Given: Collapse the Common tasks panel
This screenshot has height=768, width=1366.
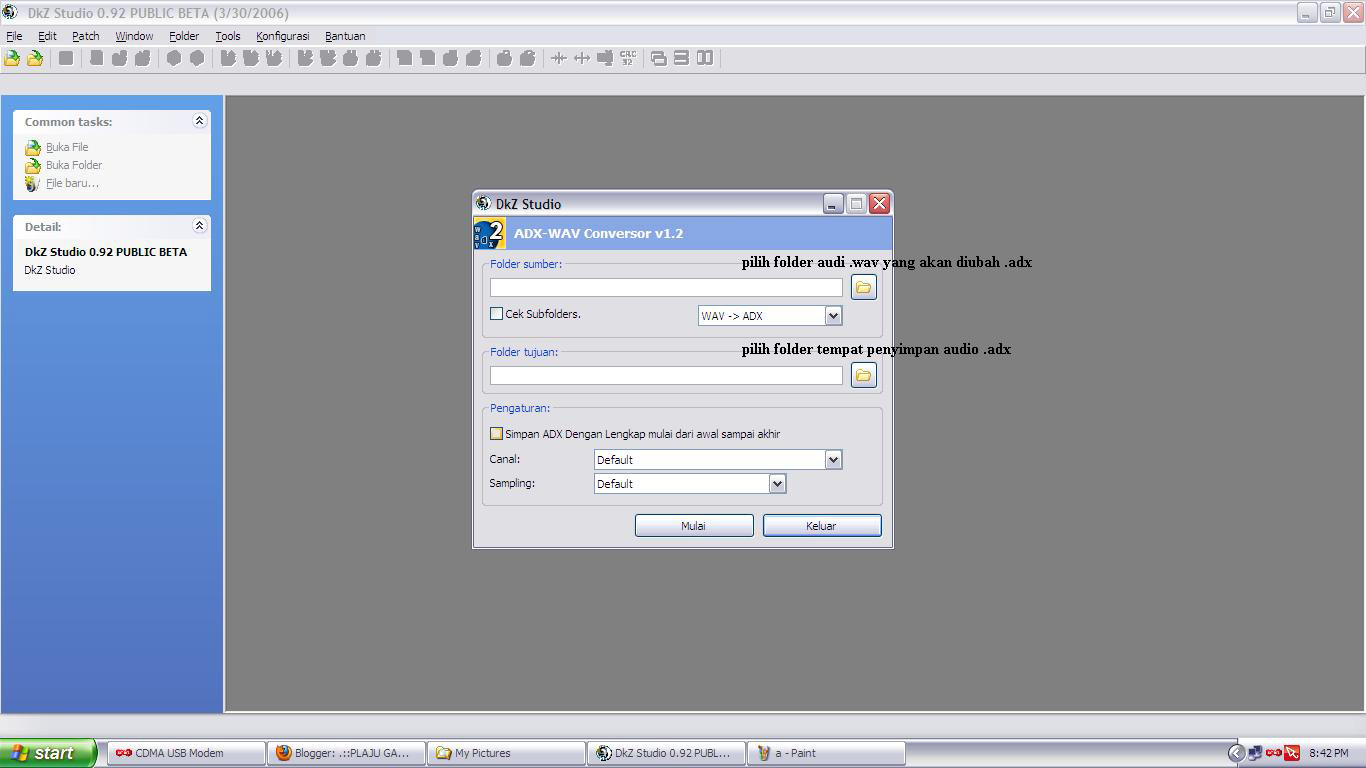Looking at the screenshot, I should pyautogui.click(x=199, y=121).
